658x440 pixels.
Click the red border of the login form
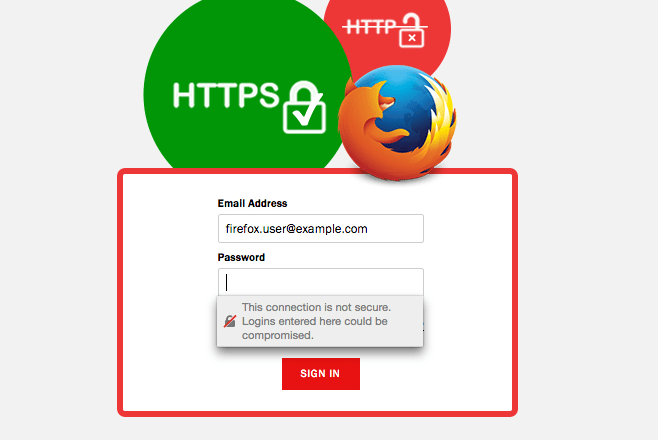[x=120, y=294]
